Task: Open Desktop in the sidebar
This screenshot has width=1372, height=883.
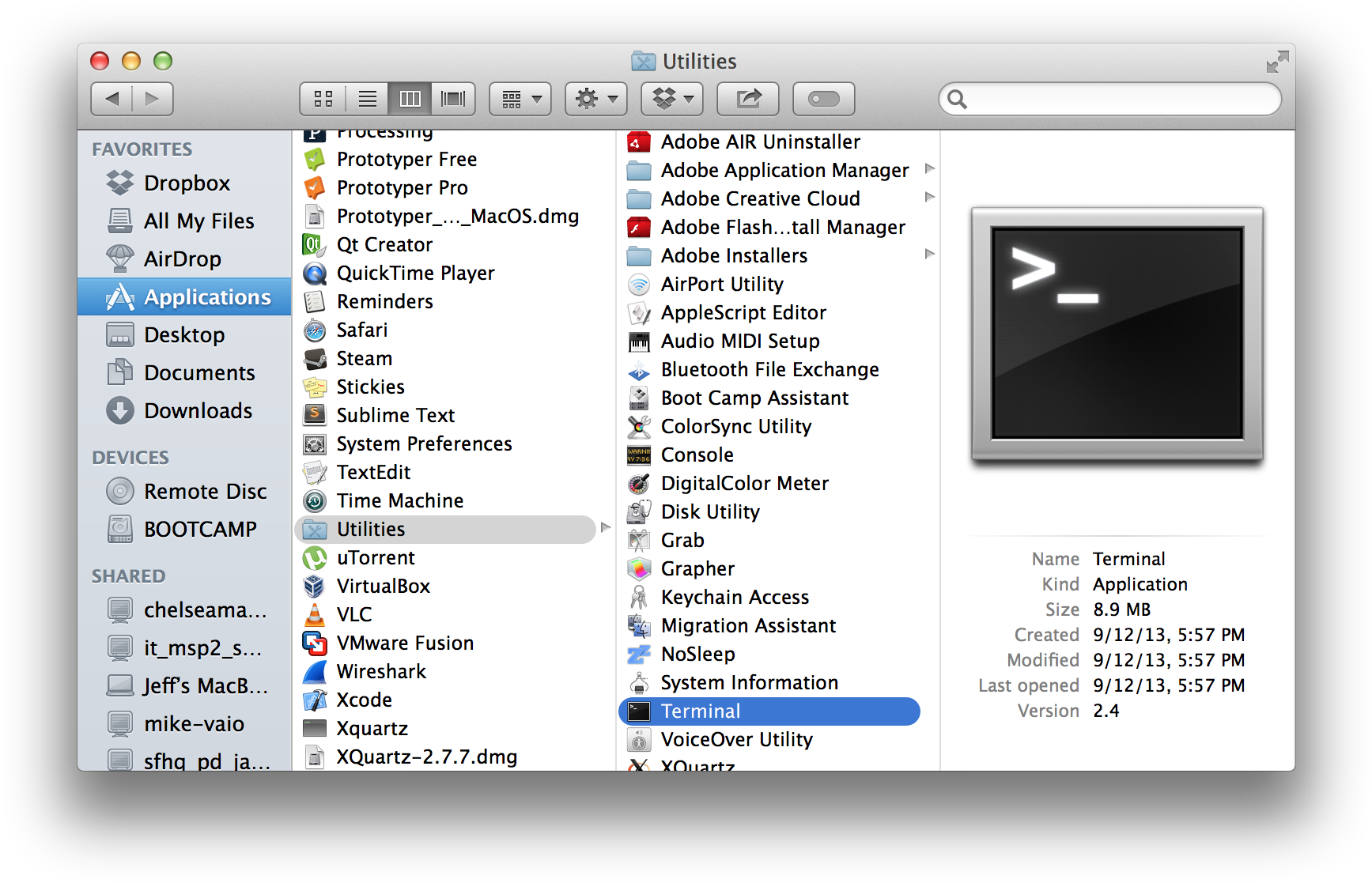Action: [184, 334]
